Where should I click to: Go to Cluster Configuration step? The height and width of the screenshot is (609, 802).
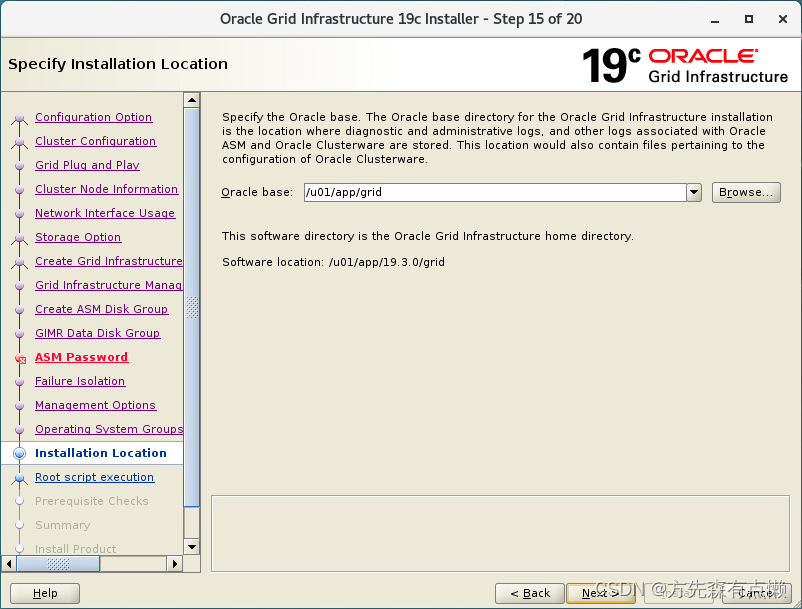click(x=96, y=141)
